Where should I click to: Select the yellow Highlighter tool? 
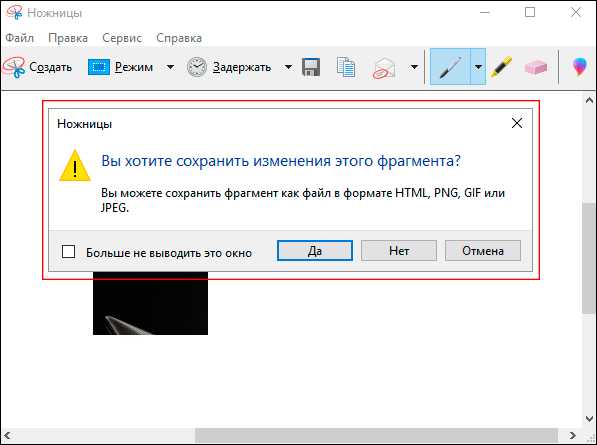coord(501,67)
